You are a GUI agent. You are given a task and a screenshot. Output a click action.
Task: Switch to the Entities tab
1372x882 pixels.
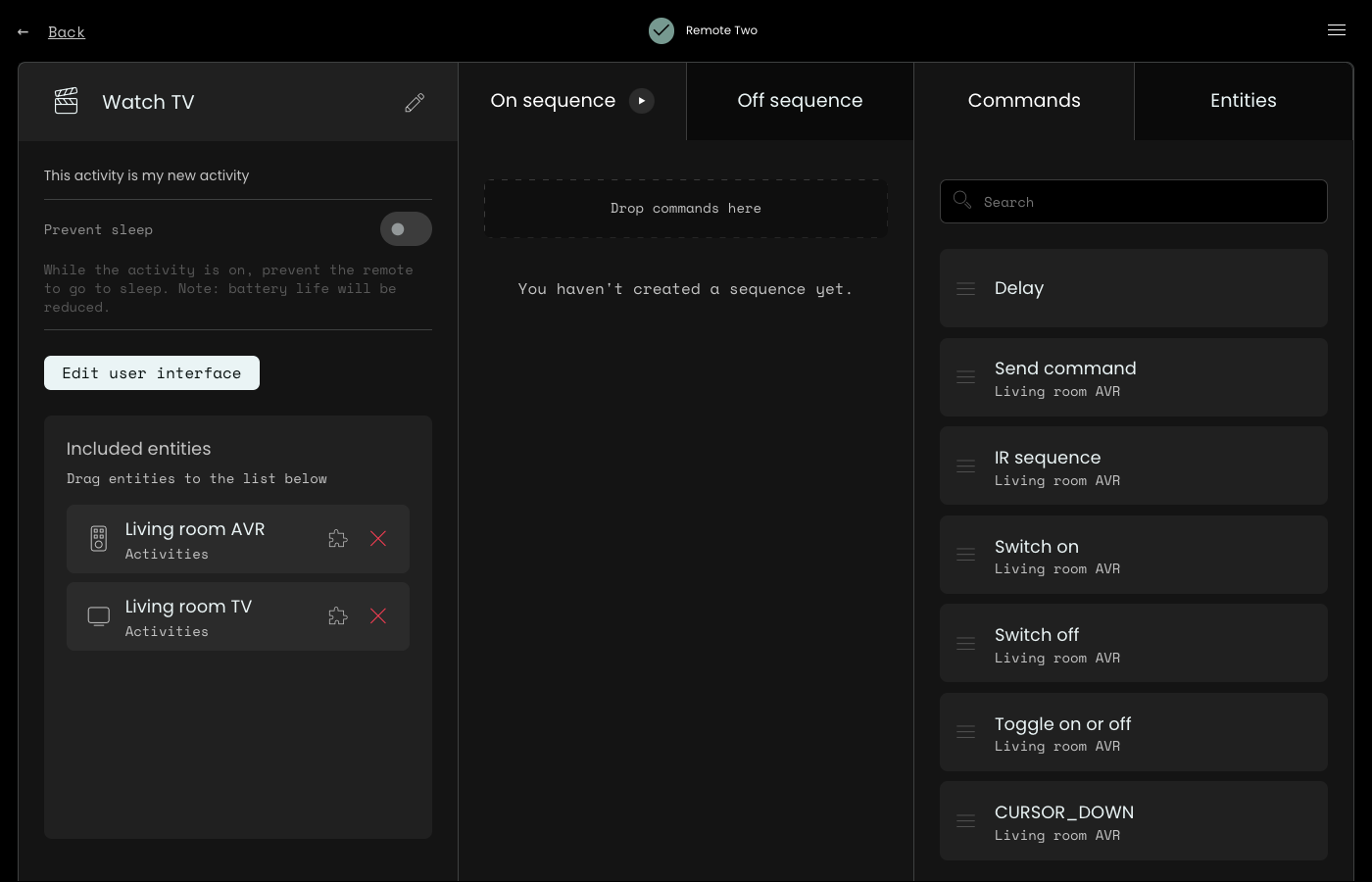1244,101
